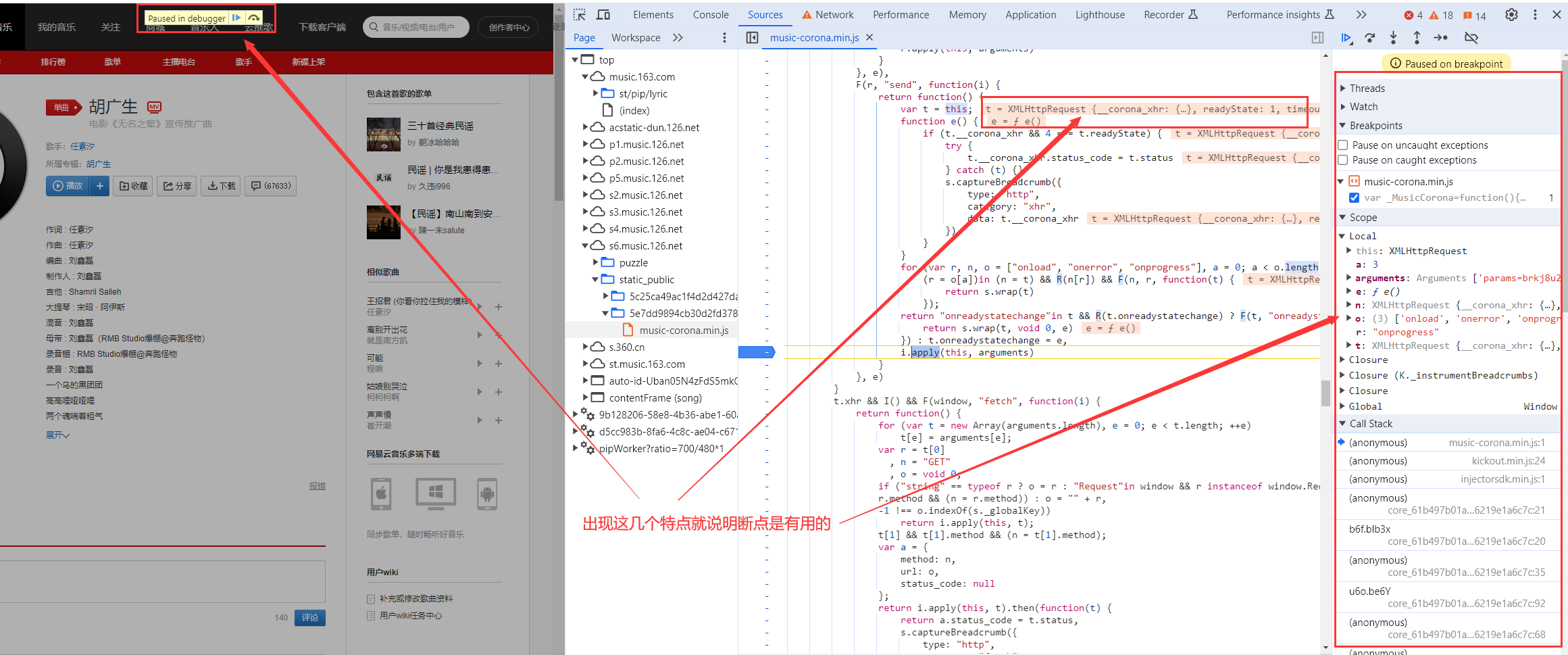Toggle the debugger sidebar icon
Viewport: 1568px width, 655px height.
(x=1317, y=38)
